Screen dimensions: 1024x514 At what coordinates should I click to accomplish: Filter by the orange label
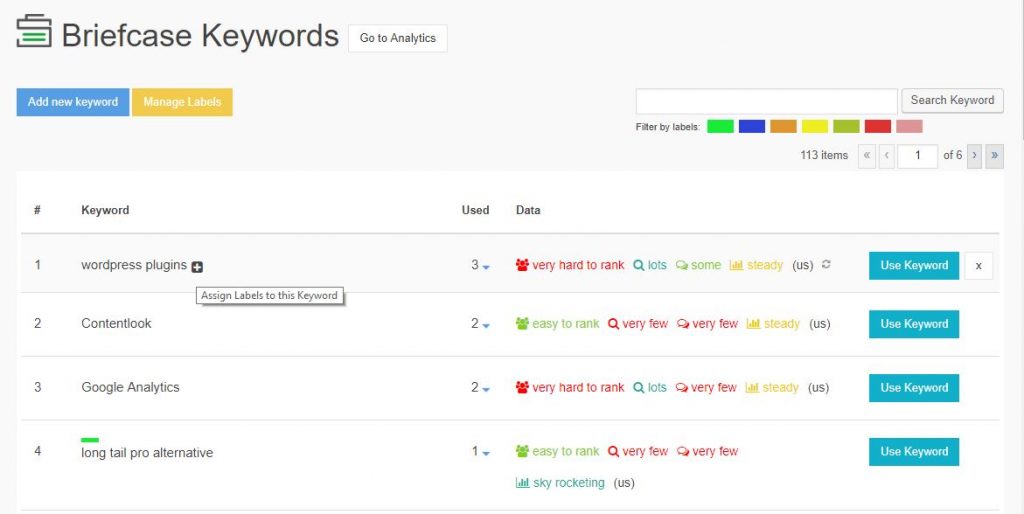point(783,126)
